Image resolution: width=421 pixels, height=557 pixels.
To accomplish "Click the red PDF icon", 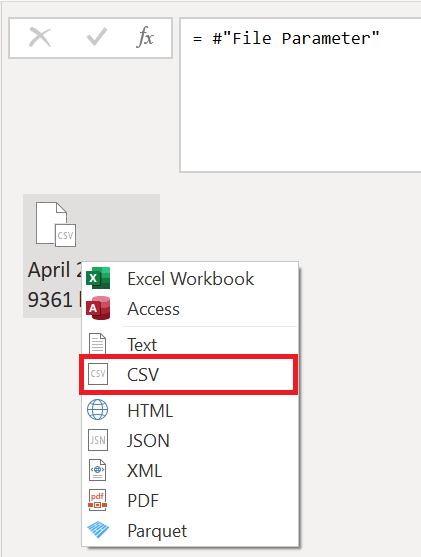I will point(97,500).
